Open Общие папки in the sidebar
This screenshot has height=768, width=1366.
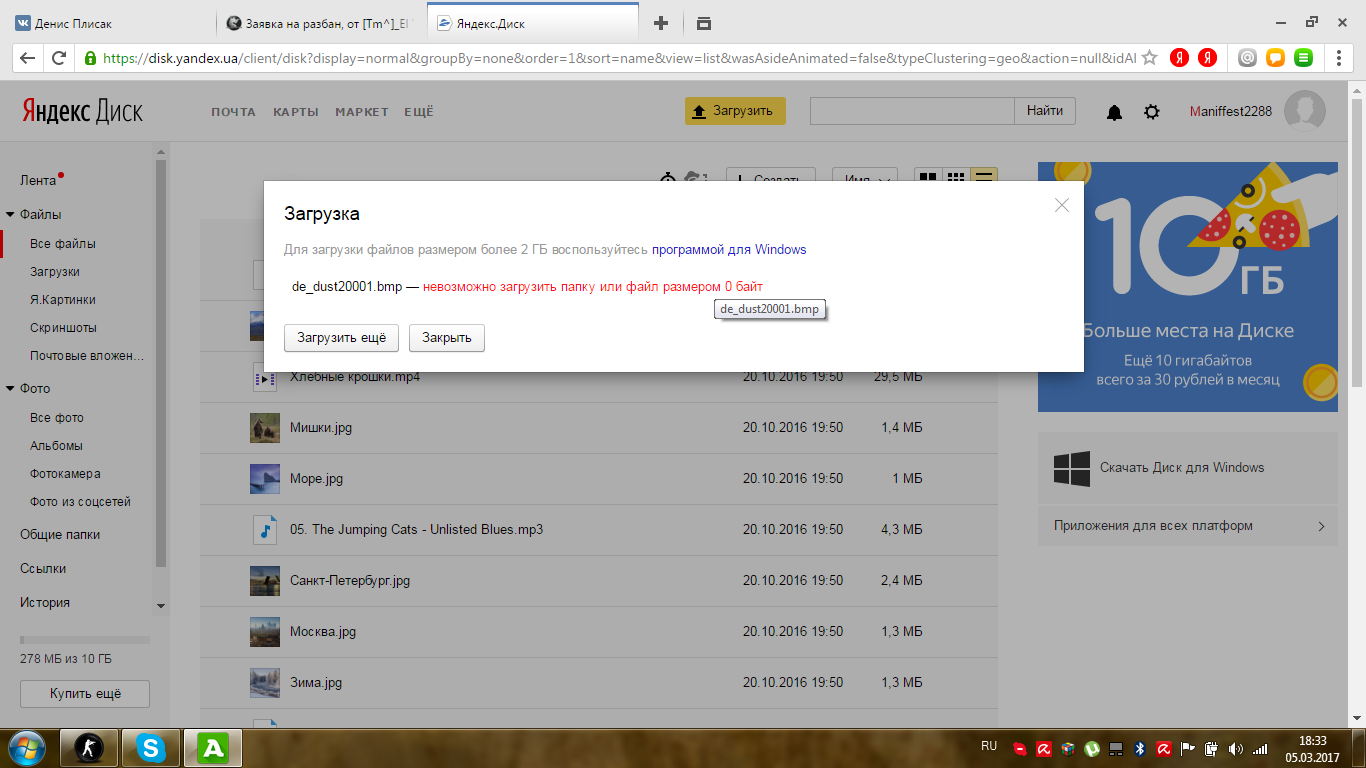(x=60, y=535)
